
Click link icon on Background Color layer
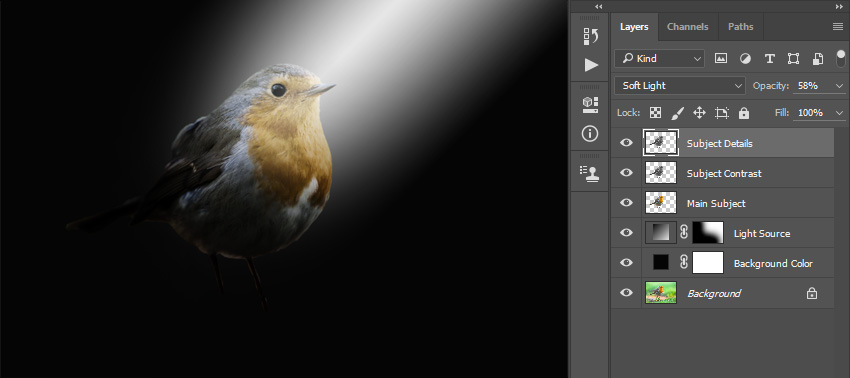[684, 262]
